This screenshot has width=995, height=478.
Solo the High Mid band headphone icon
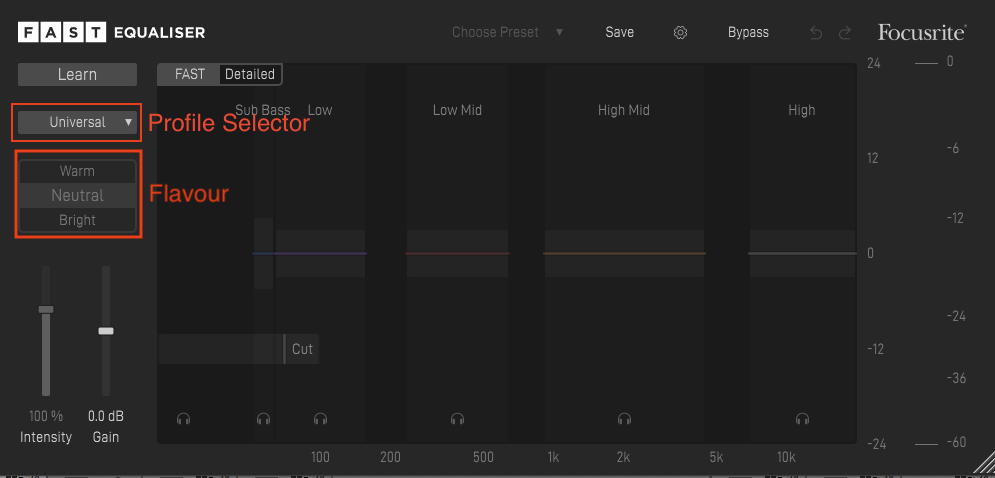click(x=624, y=418)
